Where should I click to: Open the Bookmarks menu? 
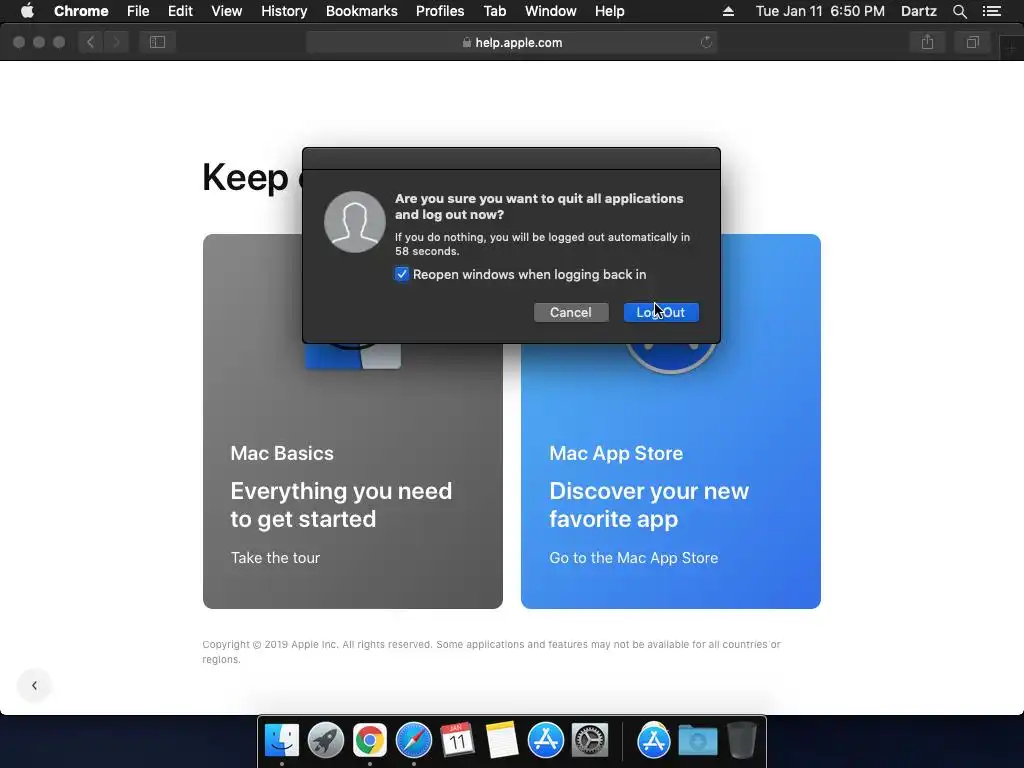click(362, 11)
